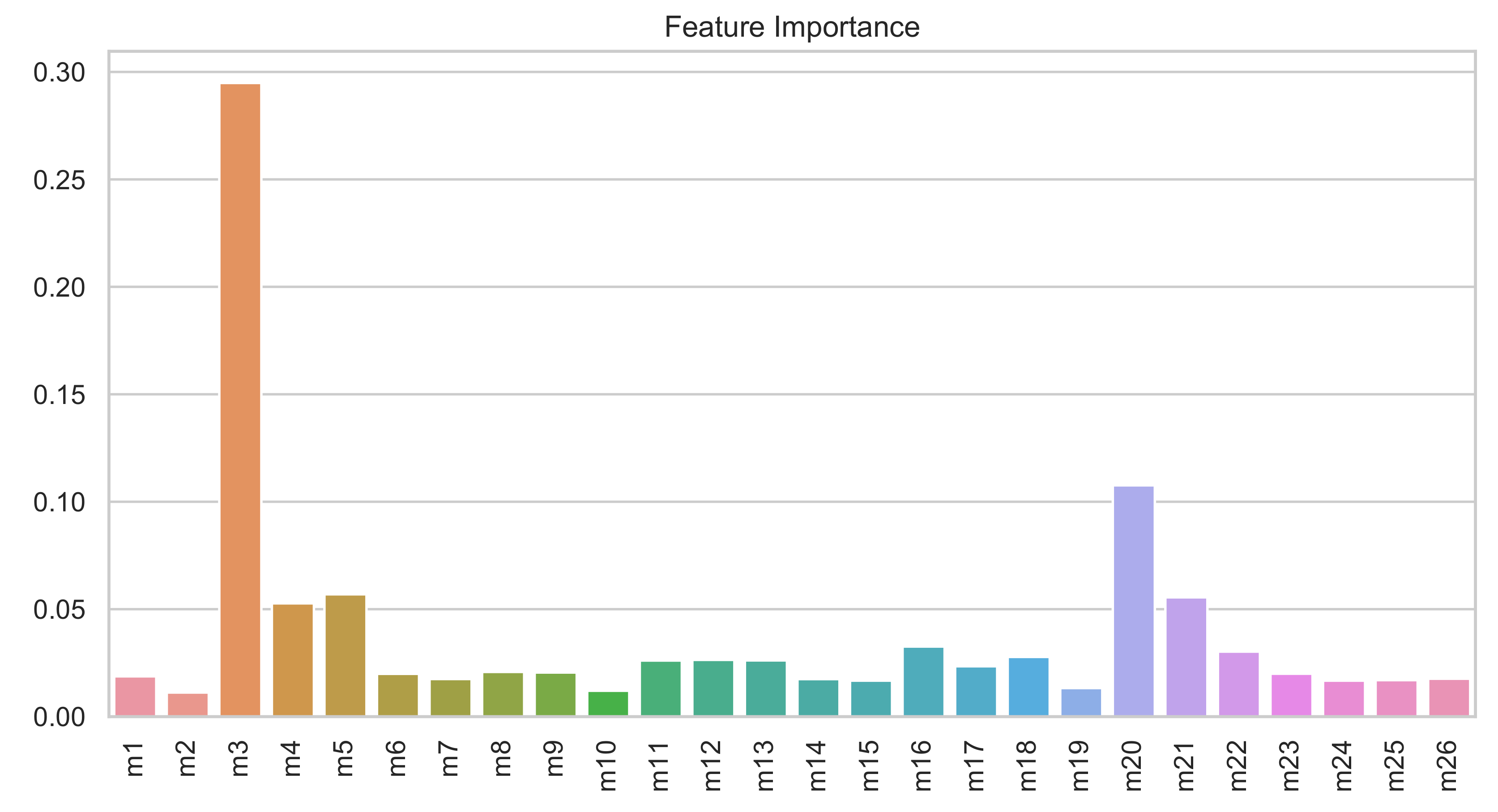Click the 0.00 y-axis tick label
Viewport: 1498px width, 812px height.
click(60, 718)
